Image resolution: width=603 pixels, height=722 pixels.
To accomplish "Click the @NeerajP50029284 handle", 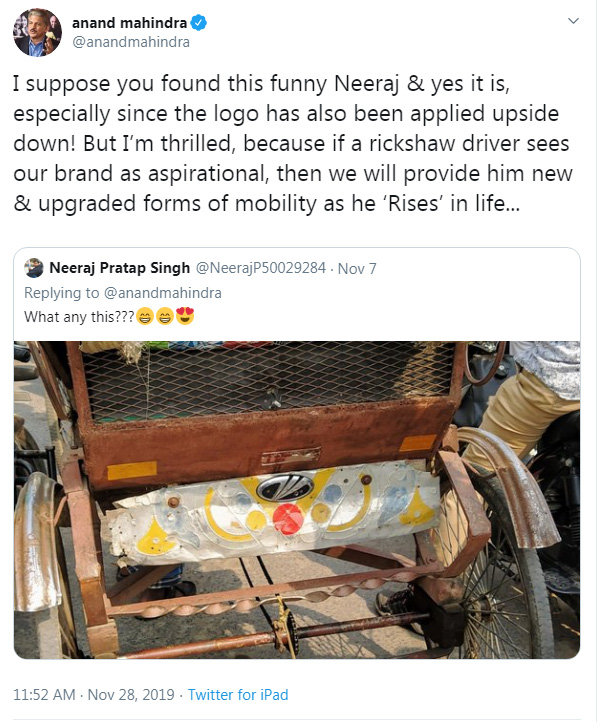I will click(x=262, y=268).
